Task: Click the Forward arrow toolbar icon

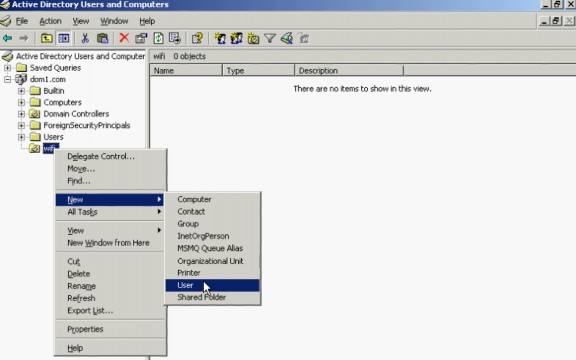Action: click(24, 38)
